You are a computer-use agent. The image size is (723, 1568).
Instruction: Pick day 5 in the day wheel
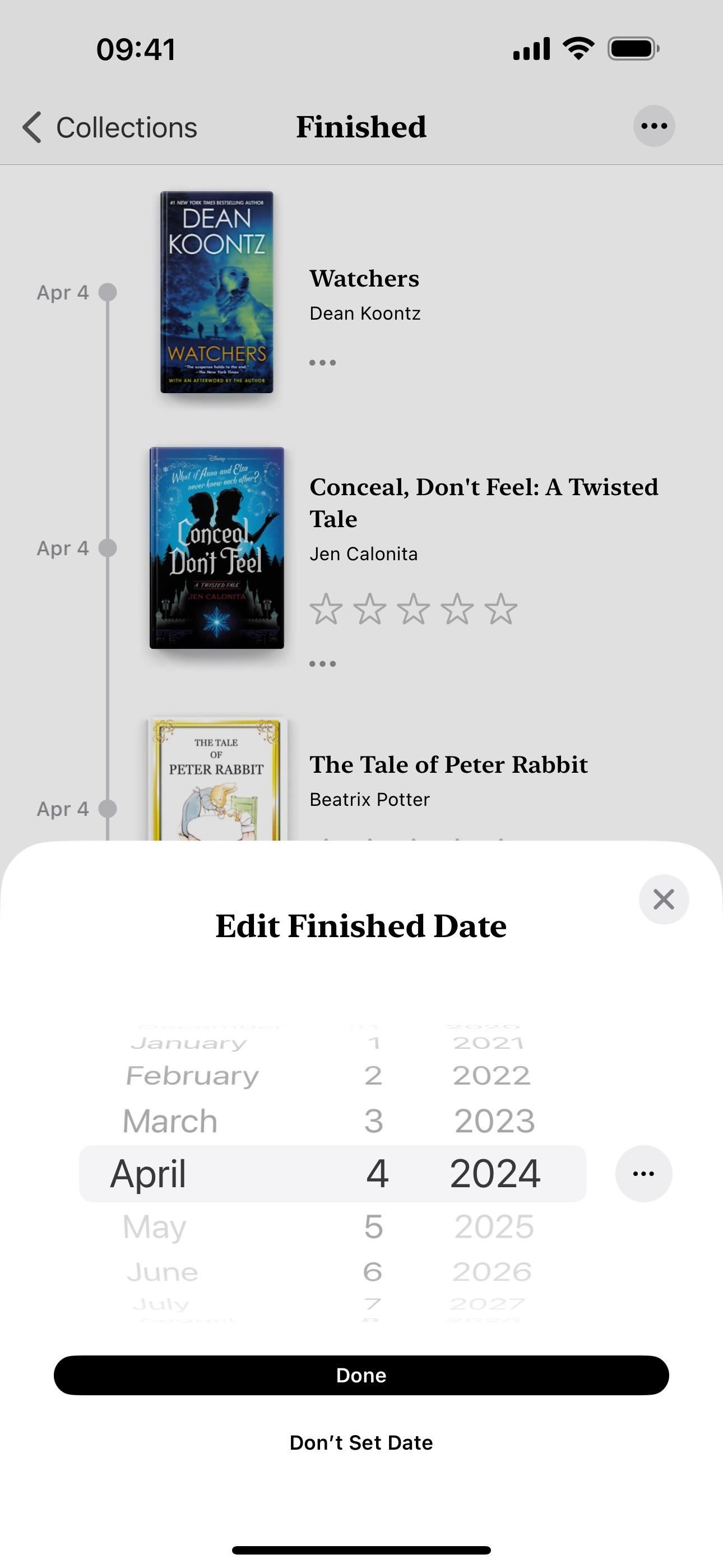(x=374, y=1226)
